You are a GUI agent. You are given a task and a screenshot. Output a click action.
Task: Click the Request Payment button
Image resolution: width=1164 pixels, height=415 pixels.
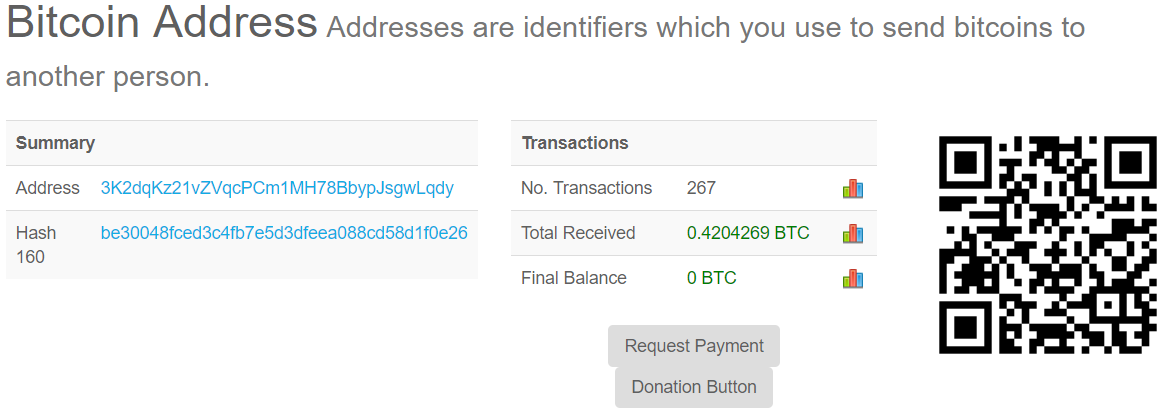pyautogui.click(x=694, y=346)
